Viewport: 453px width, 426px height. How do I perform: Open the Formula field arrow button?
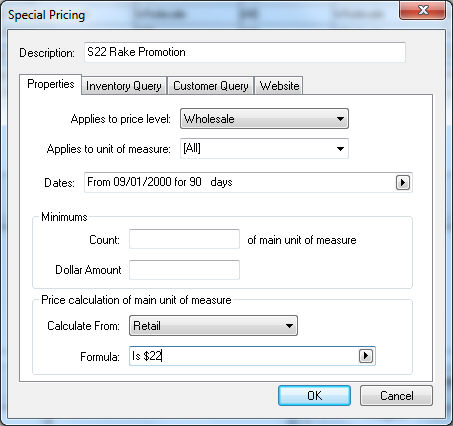(x=366, y=356)
